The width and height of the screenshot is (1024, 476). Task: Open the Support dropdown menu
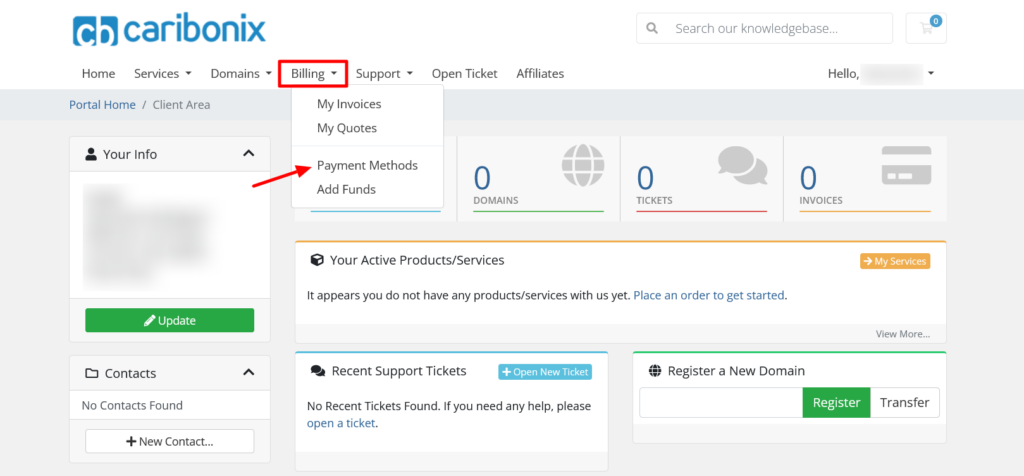(384, 73)
